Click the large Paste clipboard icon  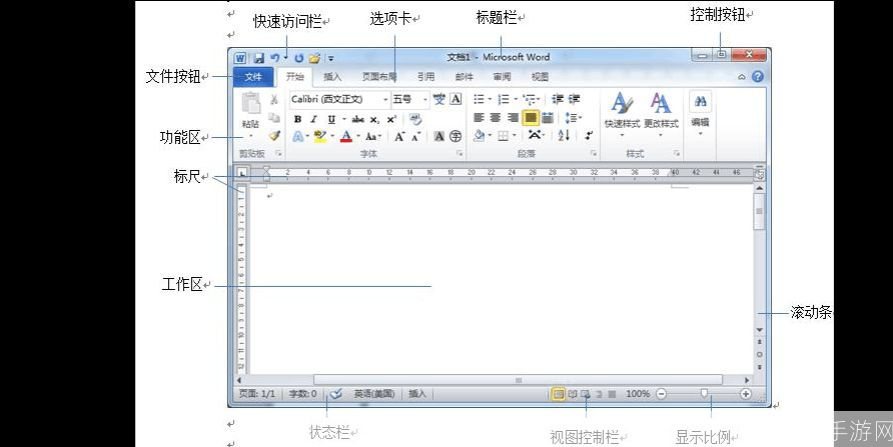click(251, 103)
